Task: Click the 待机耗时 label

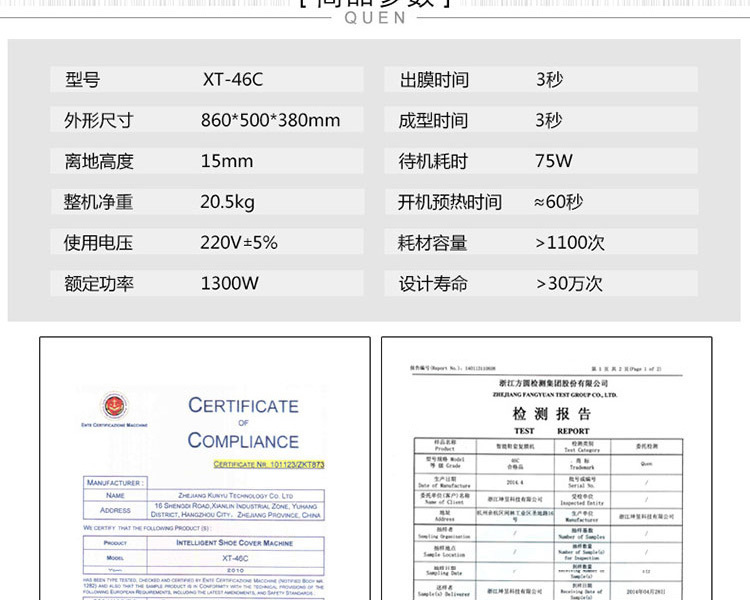Action: [433, 161]
